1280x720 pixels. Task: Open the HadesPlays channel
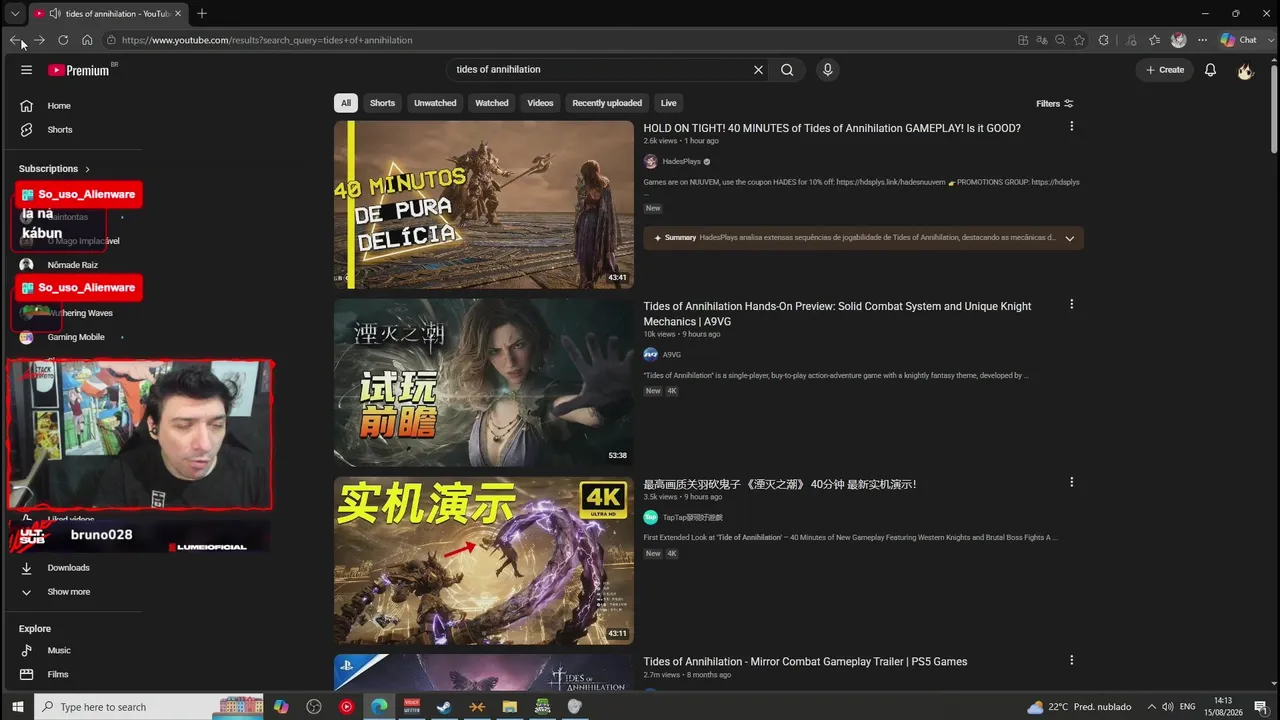[x=681, y=162]
